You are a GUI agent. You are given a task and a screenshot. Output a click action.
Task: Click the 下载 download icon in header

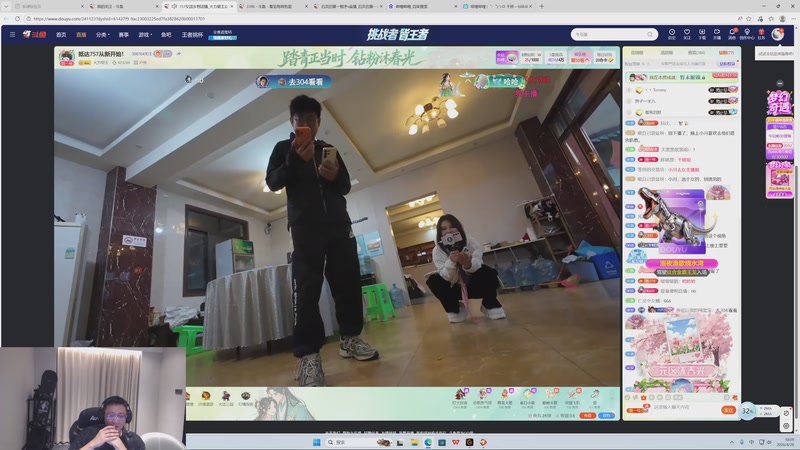pos(702,34)
